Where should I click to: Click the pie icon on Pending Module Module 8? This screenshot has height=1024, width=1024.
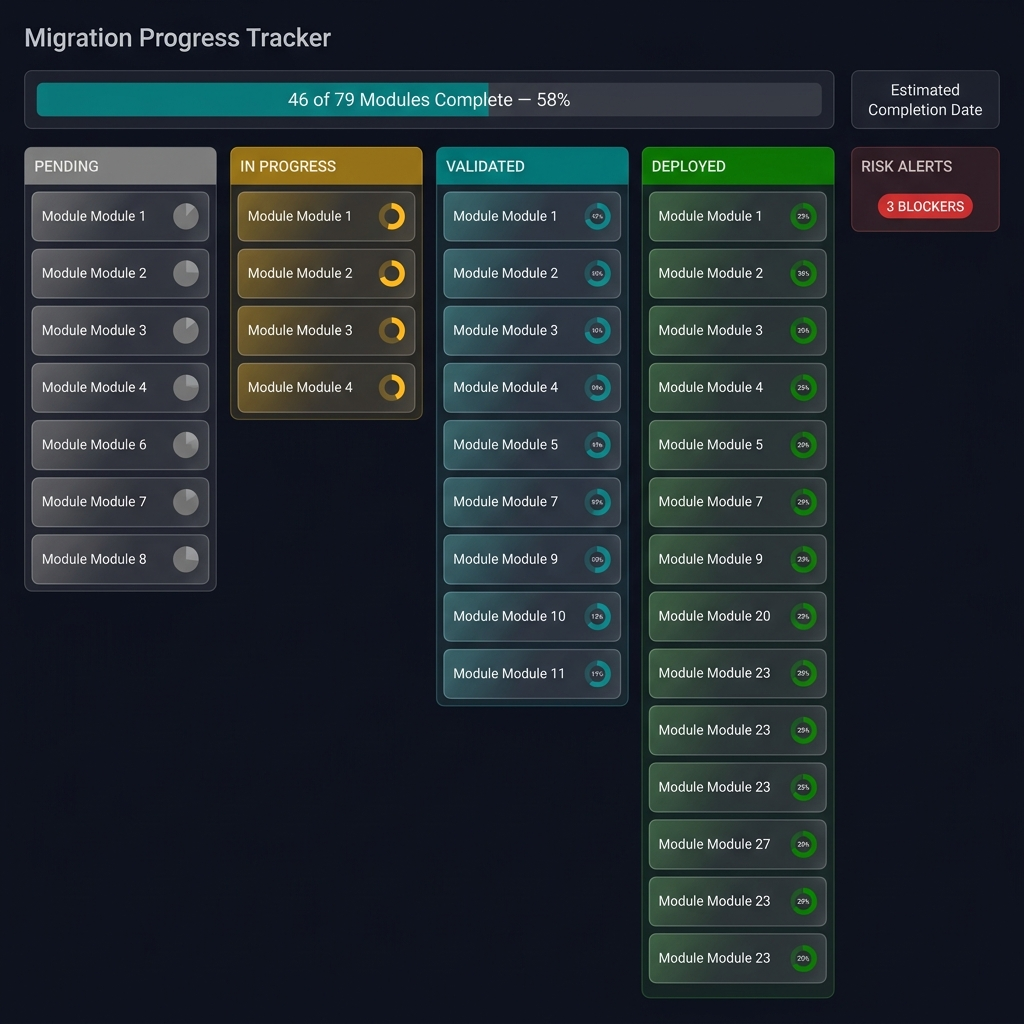(185, 559)
